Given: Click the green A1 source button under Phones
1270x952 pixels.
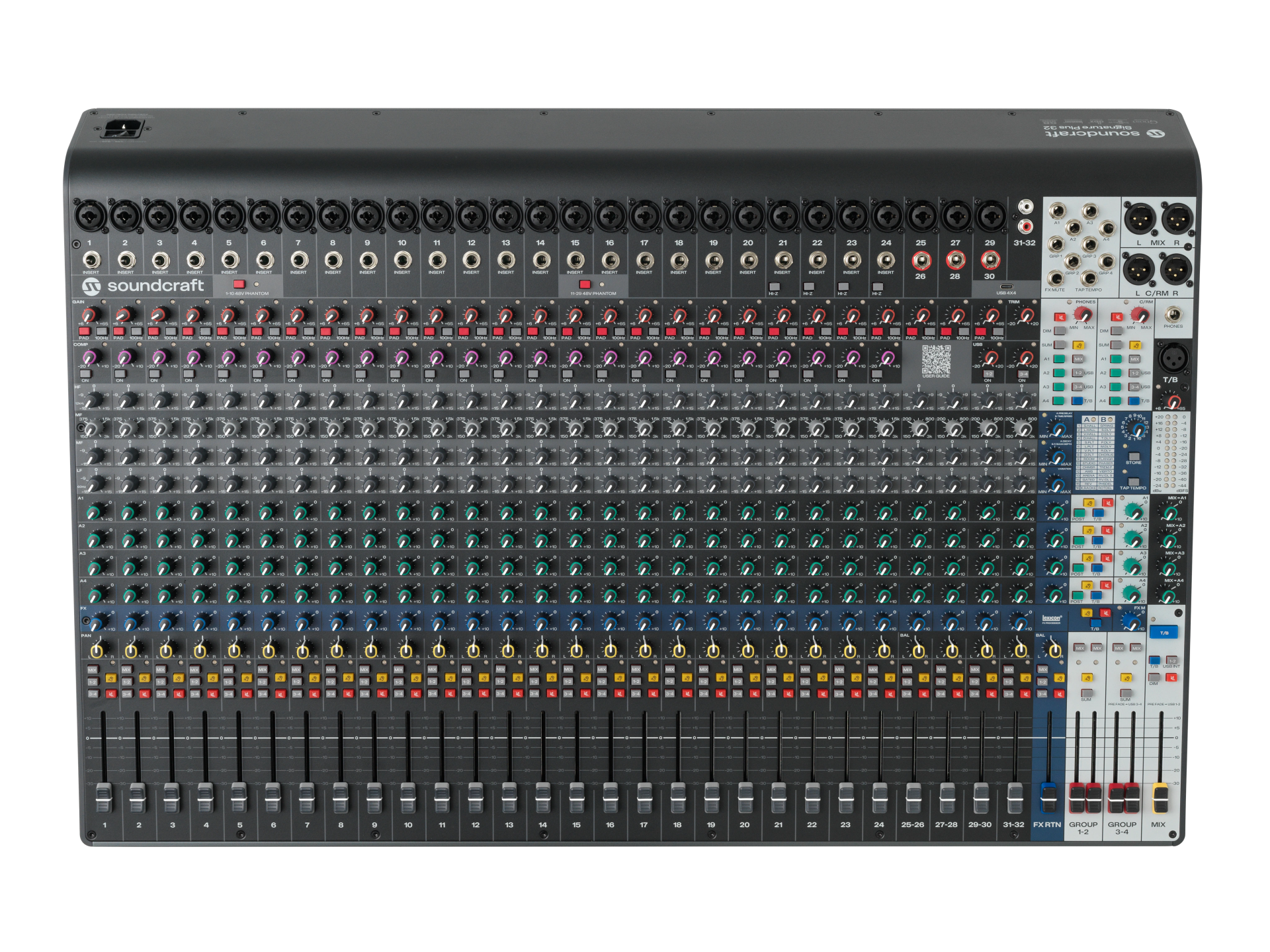Looking at the screenshot, I should (x=1059, y=359).
